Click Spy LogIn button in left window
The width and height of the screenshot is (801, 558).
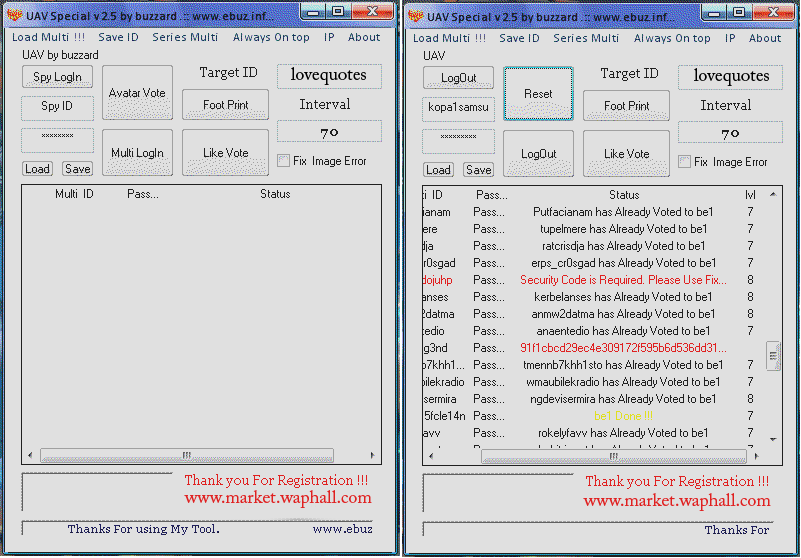56,78
